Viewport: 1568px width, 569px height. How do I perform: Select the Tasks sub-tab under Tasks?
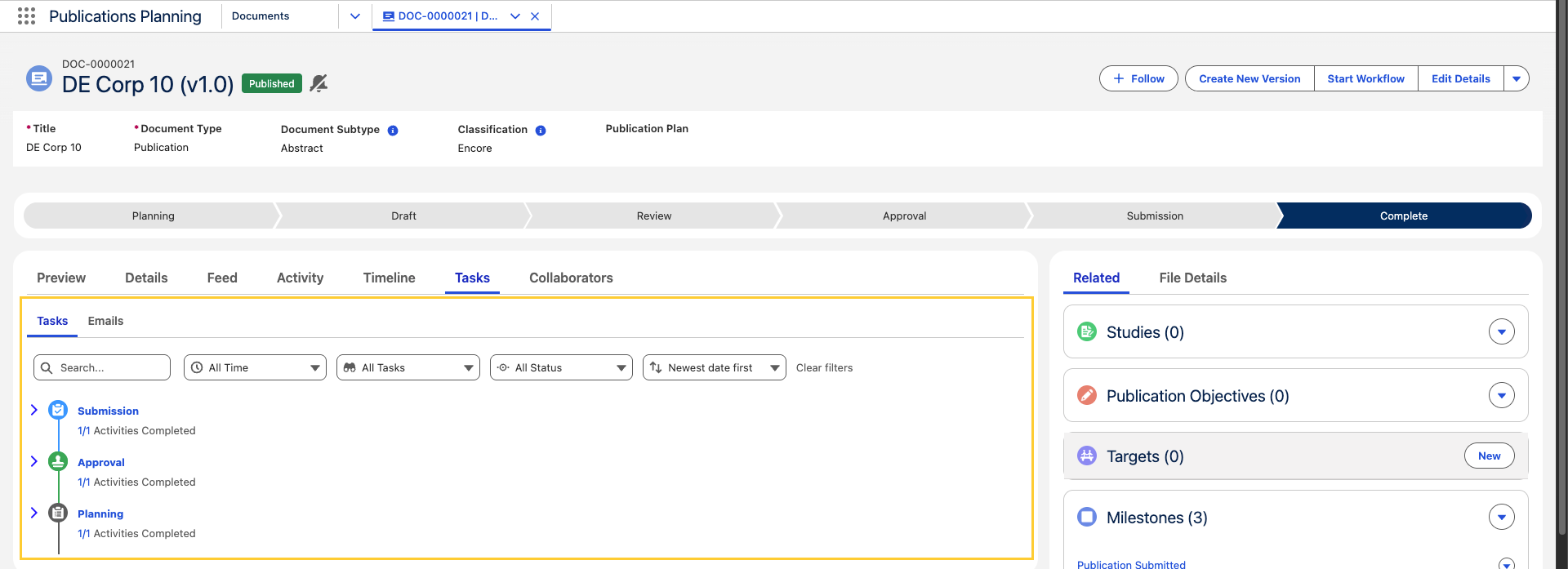pyautogui.click(x=52, y=321)
